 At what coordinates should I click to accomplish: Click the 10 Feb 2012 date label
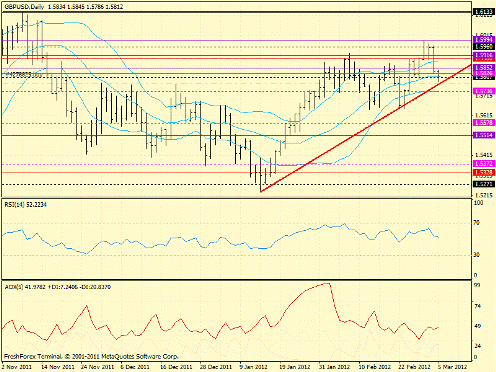point(375,367)
